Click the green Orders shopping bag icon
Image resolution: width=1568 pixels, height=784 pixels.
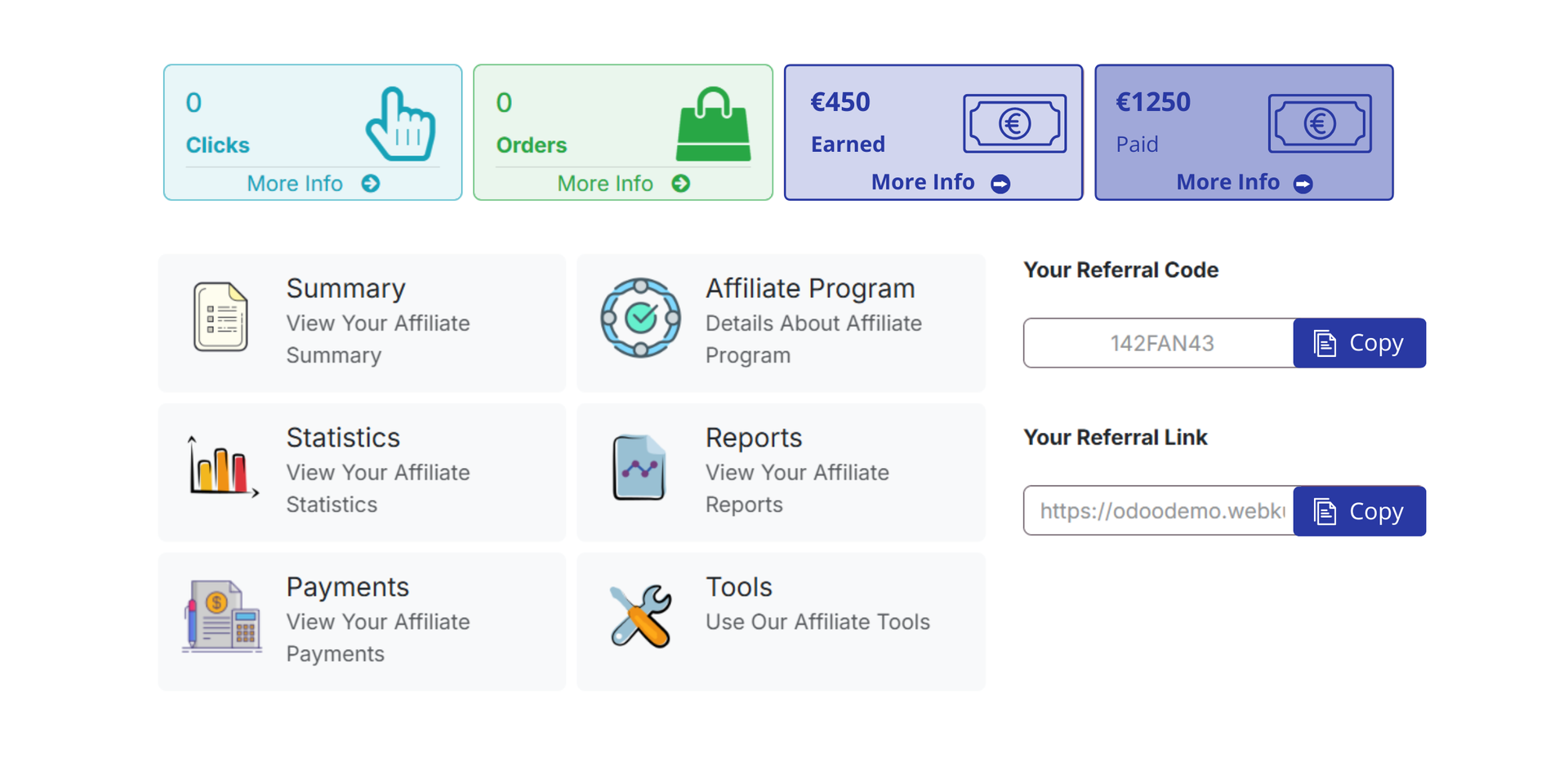(x=713, y=125)
